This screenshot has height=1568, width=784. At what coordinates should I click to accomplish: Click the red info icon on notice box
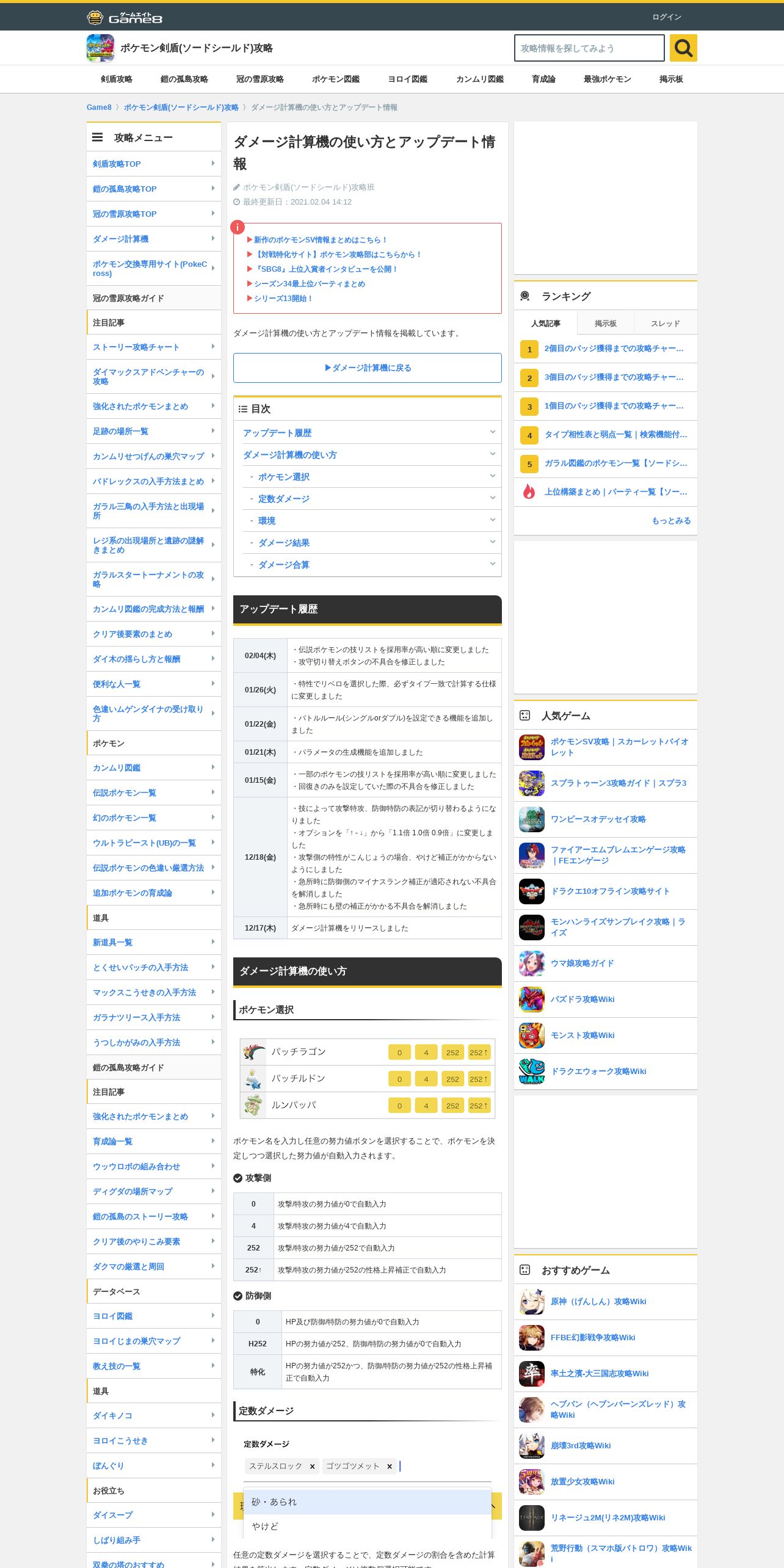coord(238,227)
